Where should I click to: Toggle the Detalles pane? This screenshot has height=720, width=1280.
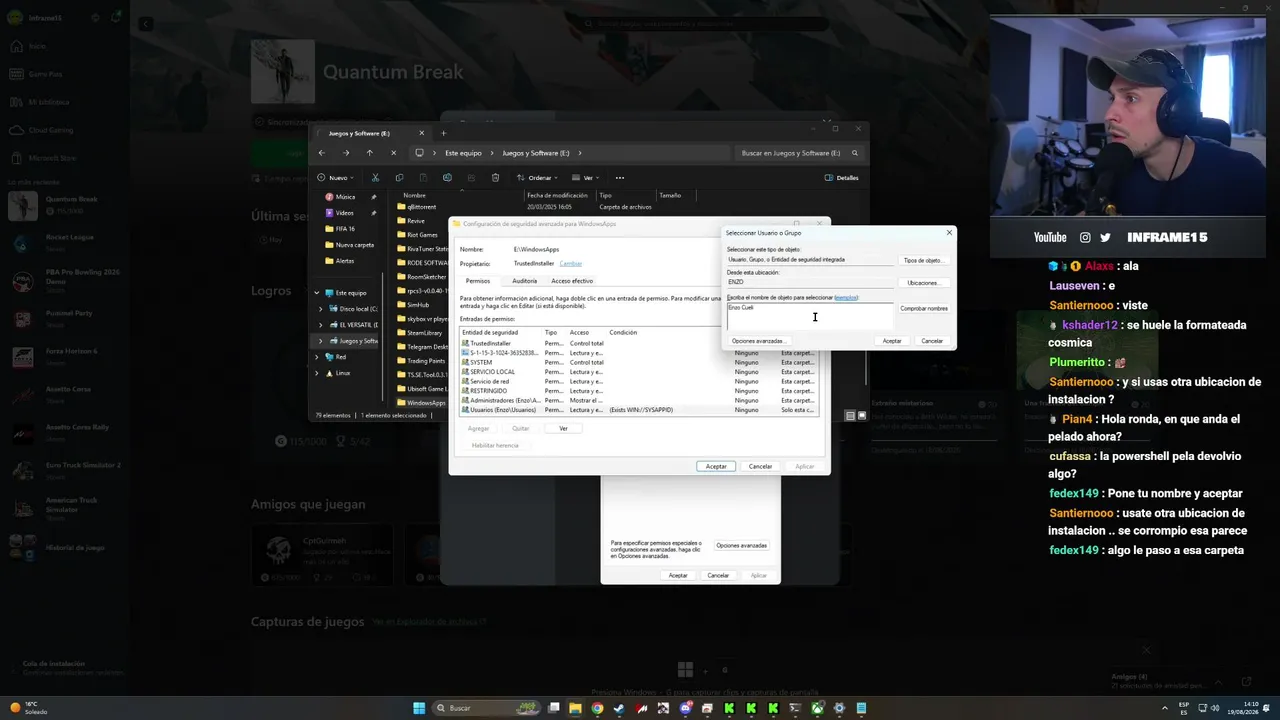tap(841, 178)
